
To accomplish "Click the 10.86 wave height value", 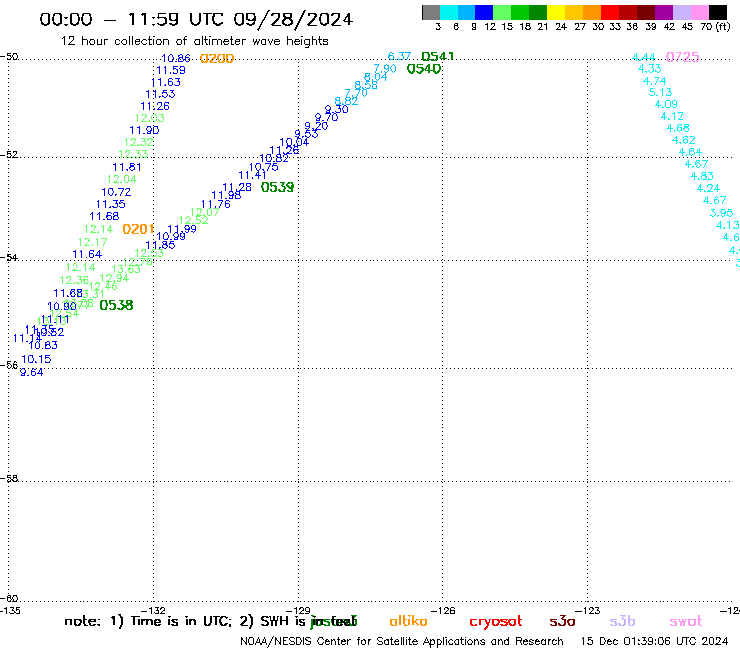I will (176, 59).
